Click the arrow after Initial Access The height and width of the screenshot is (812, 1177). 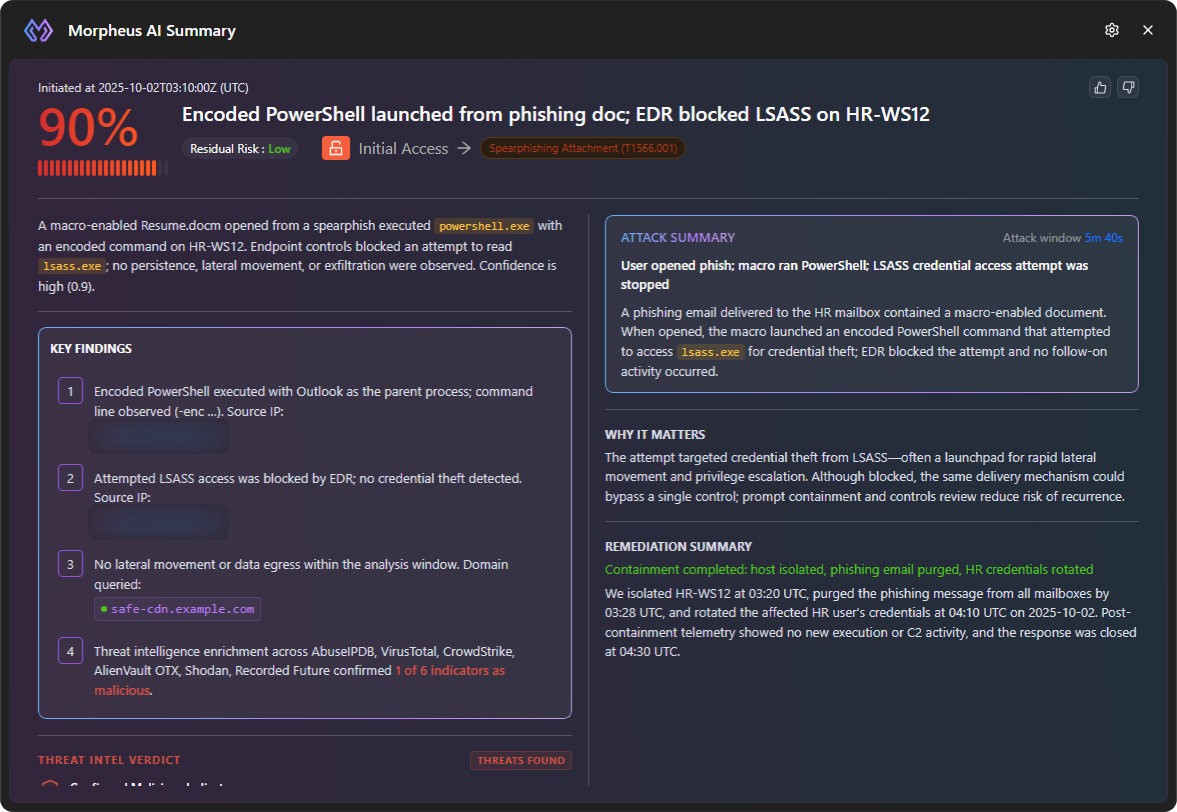click(464, 149)
